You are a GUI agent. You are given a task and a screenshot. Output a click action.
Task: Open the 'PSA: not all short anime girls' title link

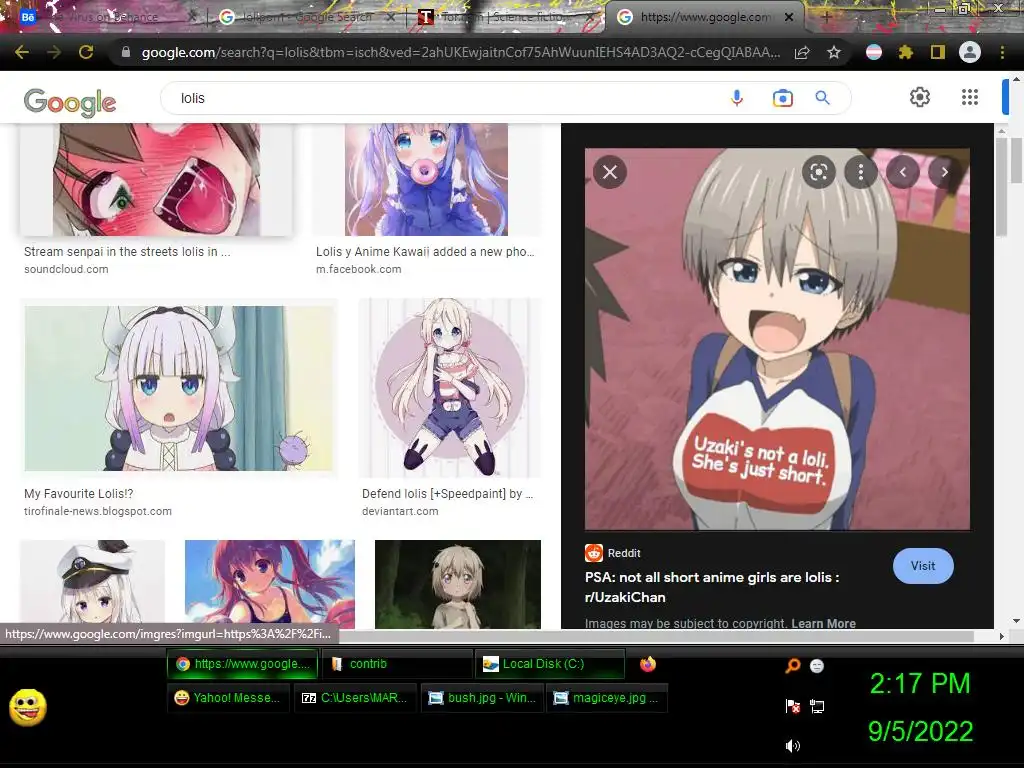(712, 587)
